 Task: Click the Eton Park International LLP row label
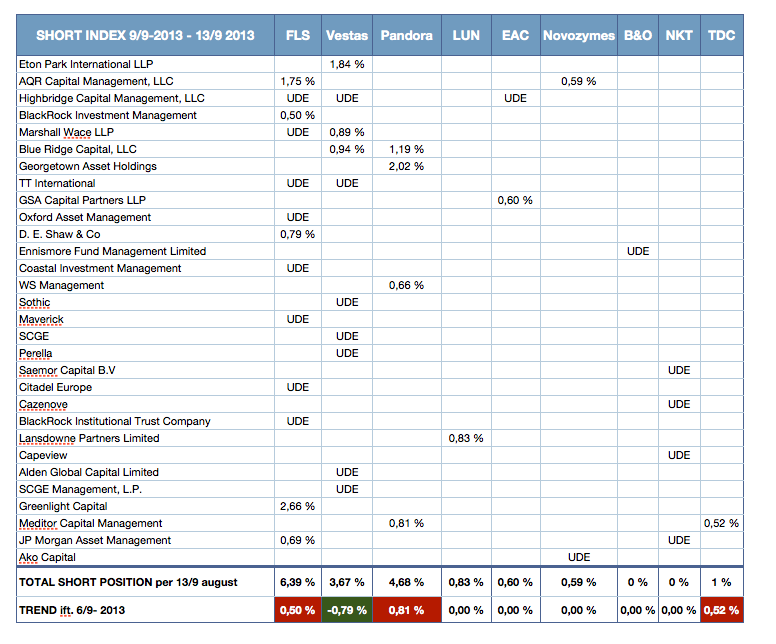coord(86,64)
